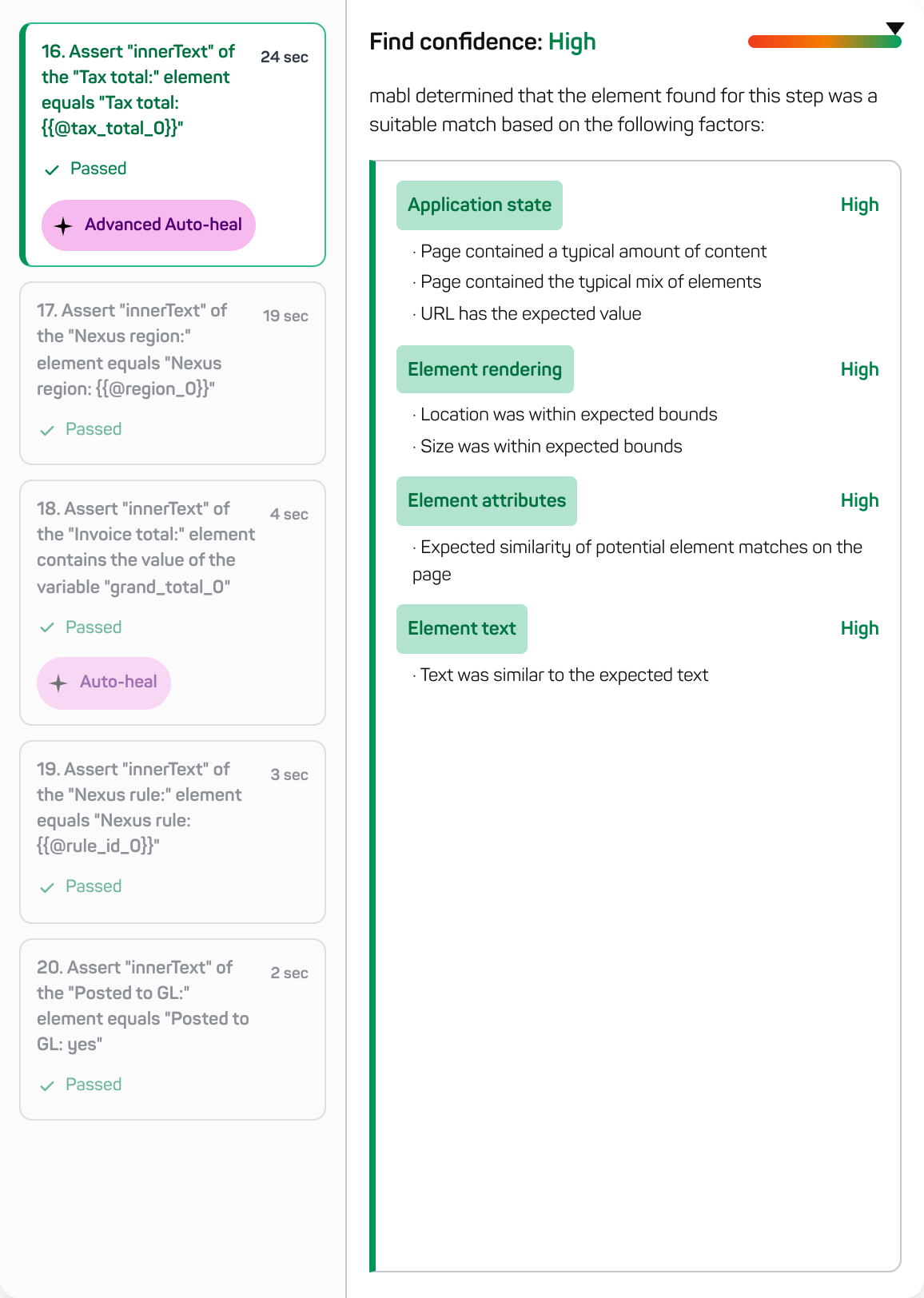Click the Advanced Auto-heal sparkle icon

[63, 226]
